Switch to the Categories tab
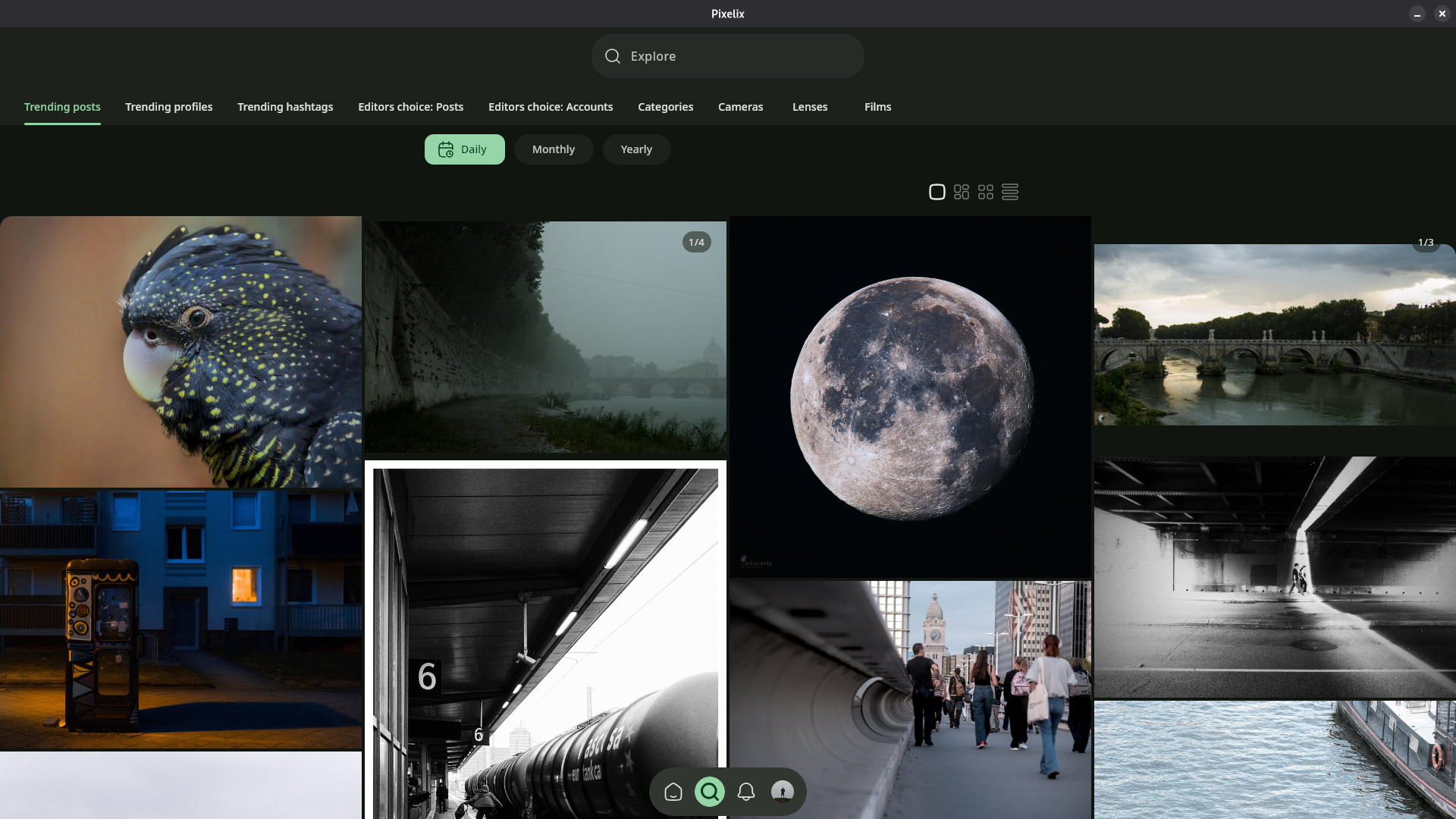 (666, 107)
